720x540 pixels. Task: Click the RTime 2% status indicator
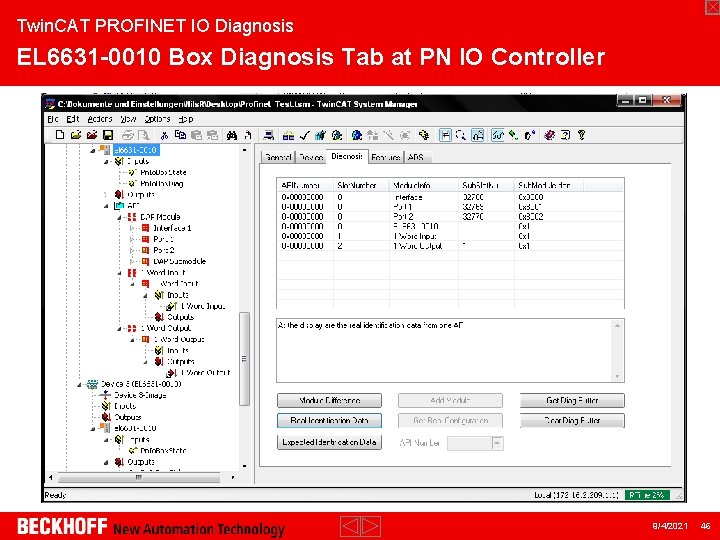click(x=647, y=495)
